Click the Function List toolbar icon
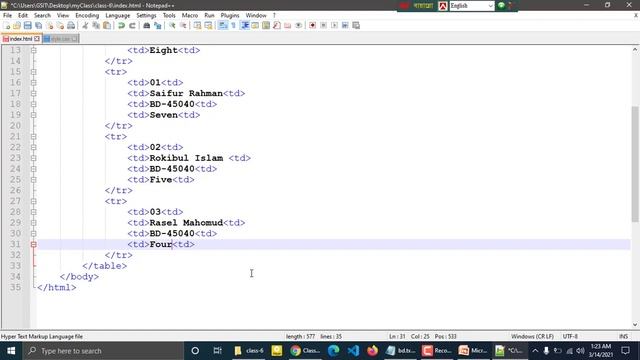This screenshot has width=640, height=360. (277, 25)
